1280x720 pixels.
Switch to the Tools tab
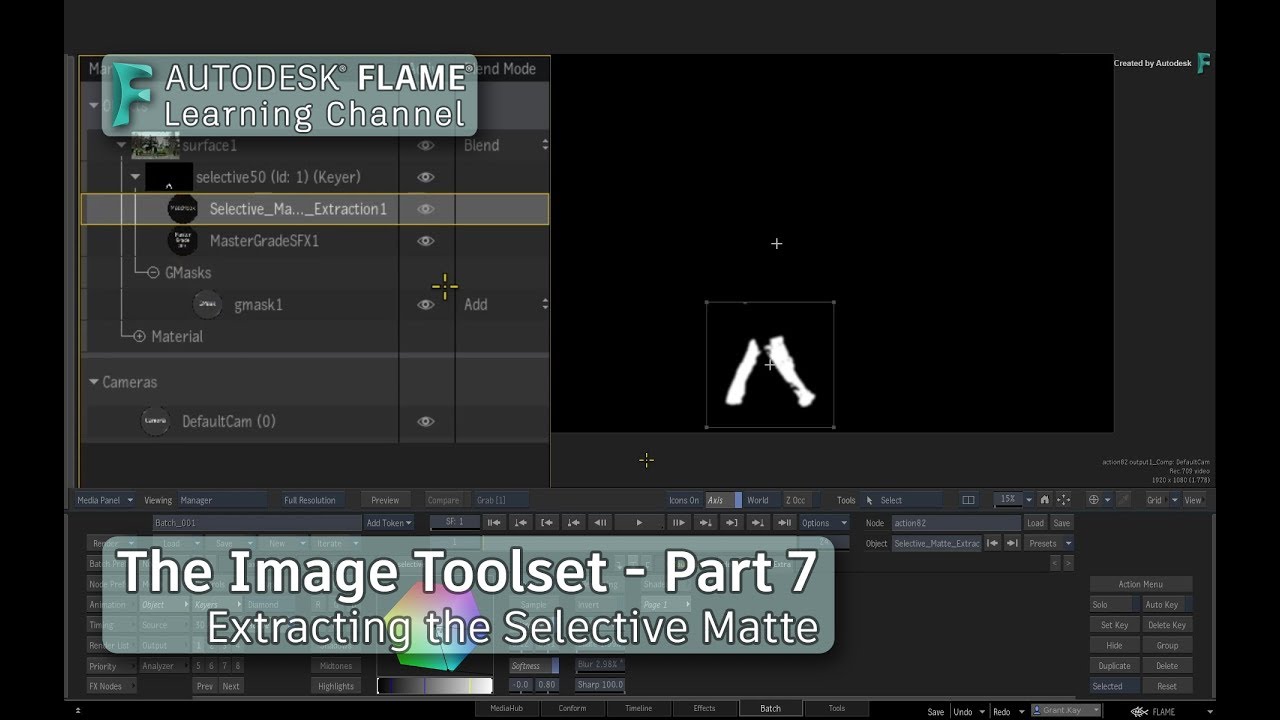point(836,708)
